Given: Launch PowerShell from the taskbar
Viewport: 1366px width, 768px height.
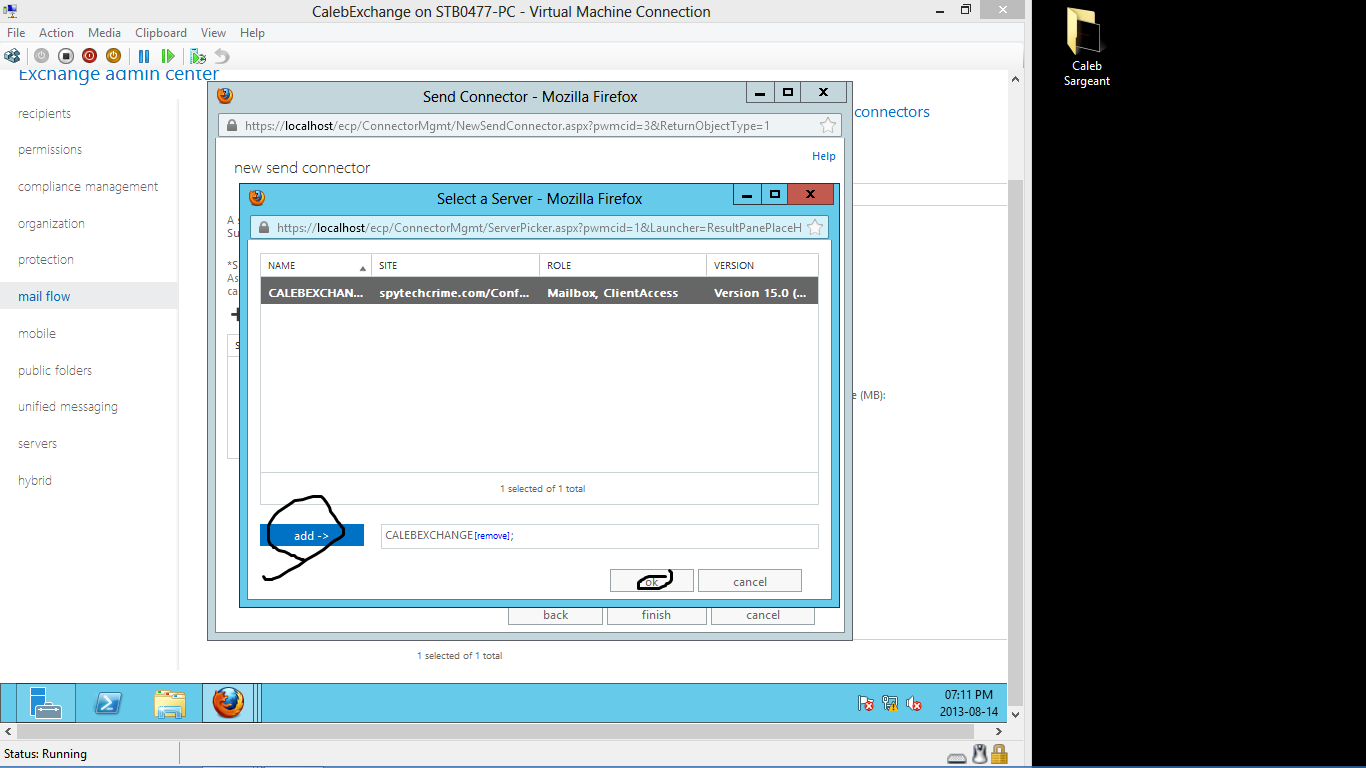Looking at the screenshot, I should (x=108, y=703).
